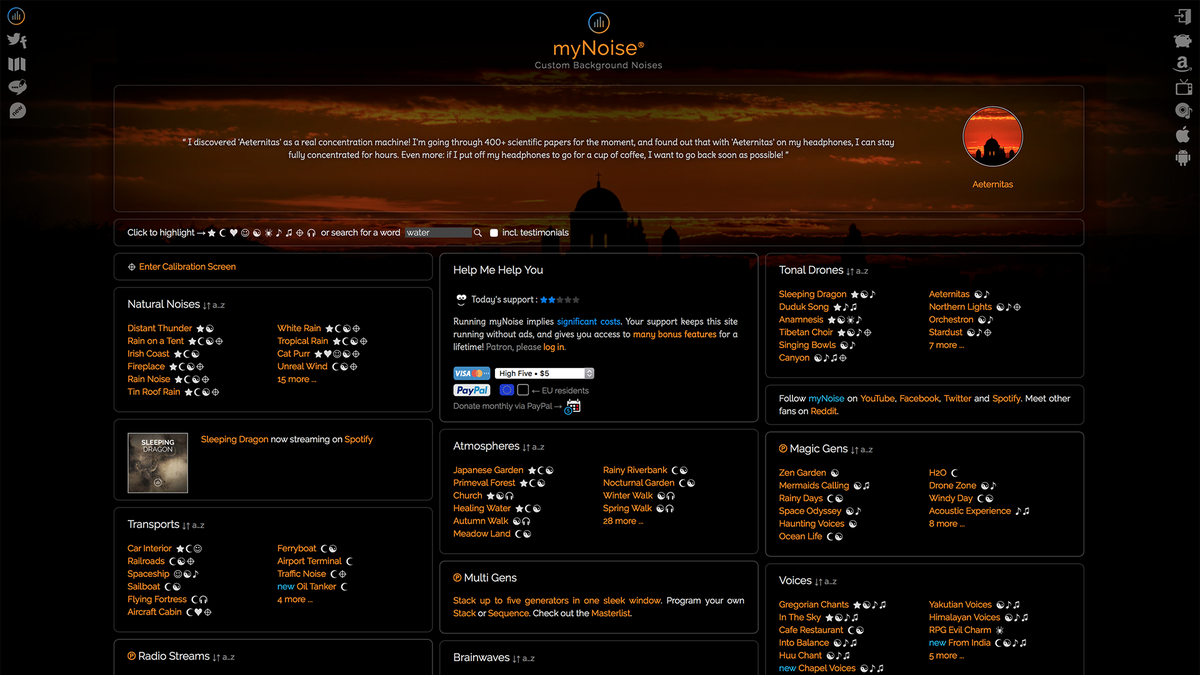The height and width of the screenshot is (675, 1200).
Task: Expand '7 more ...' in Tonal Drones
Action: pyautogui.click(x=946, y=345)
